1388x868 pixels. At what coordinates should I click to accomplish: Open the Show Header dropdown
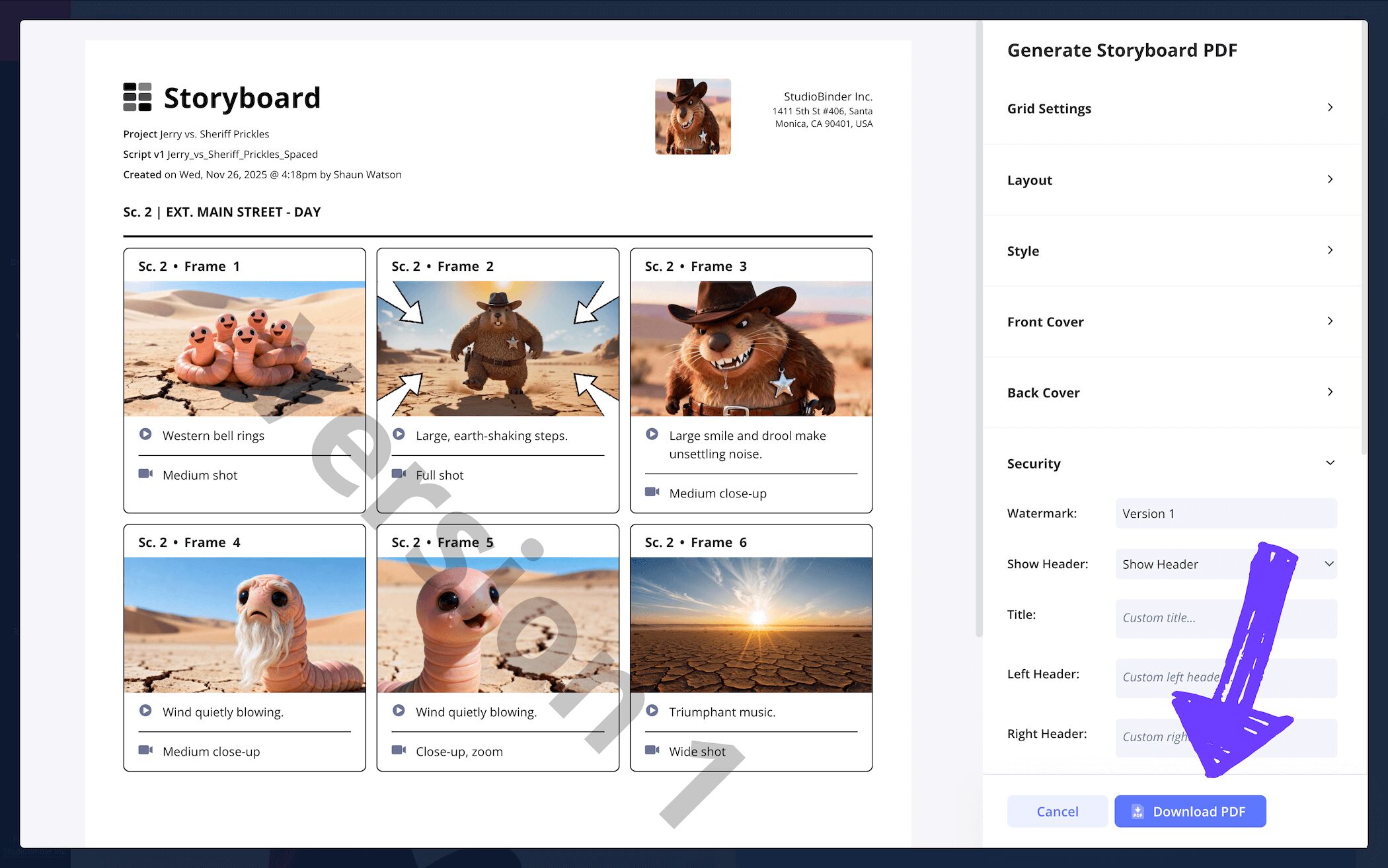pyautogui.click(x=1225, y=564)
